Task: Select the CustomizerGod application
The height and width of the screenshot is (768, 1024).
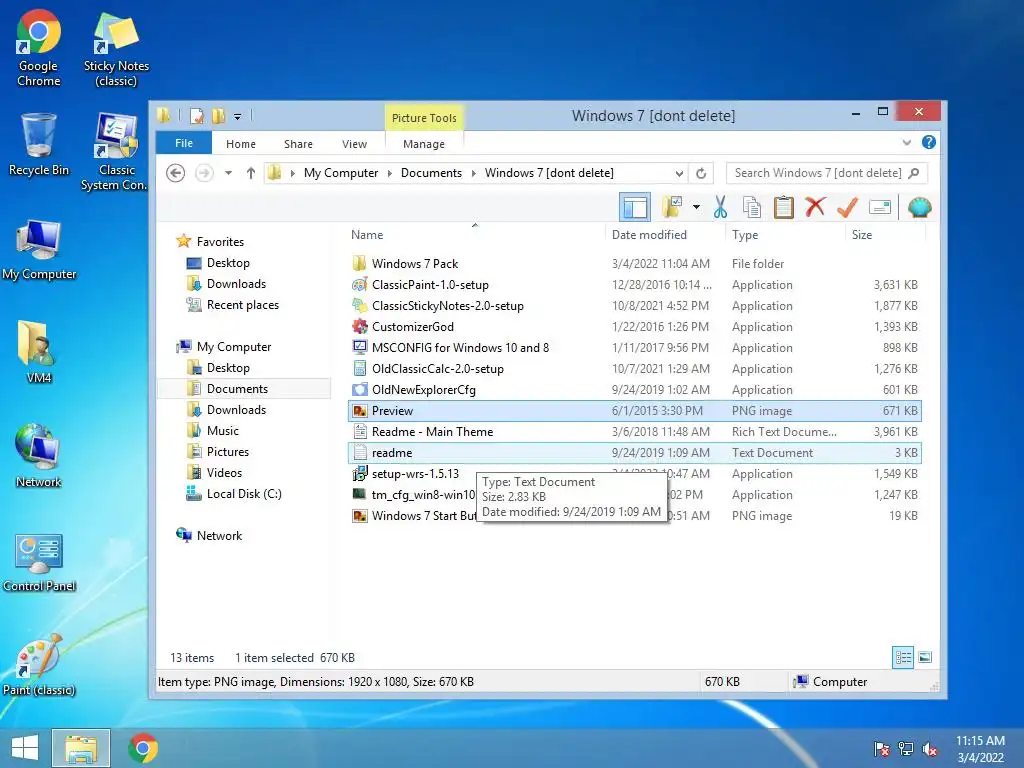Action: [635, 327]
